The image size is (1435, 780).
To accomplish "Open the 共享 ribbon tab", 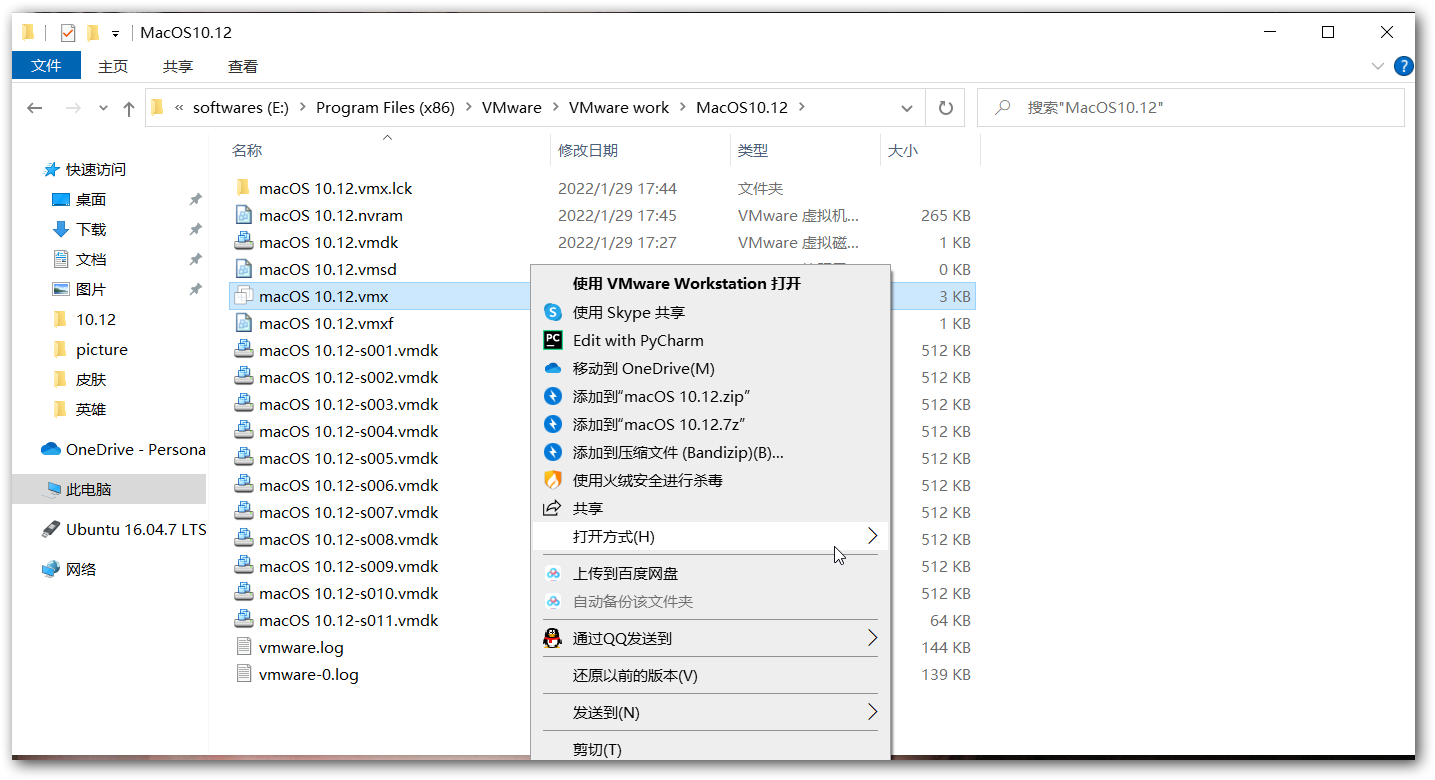I will coord(178,66).
